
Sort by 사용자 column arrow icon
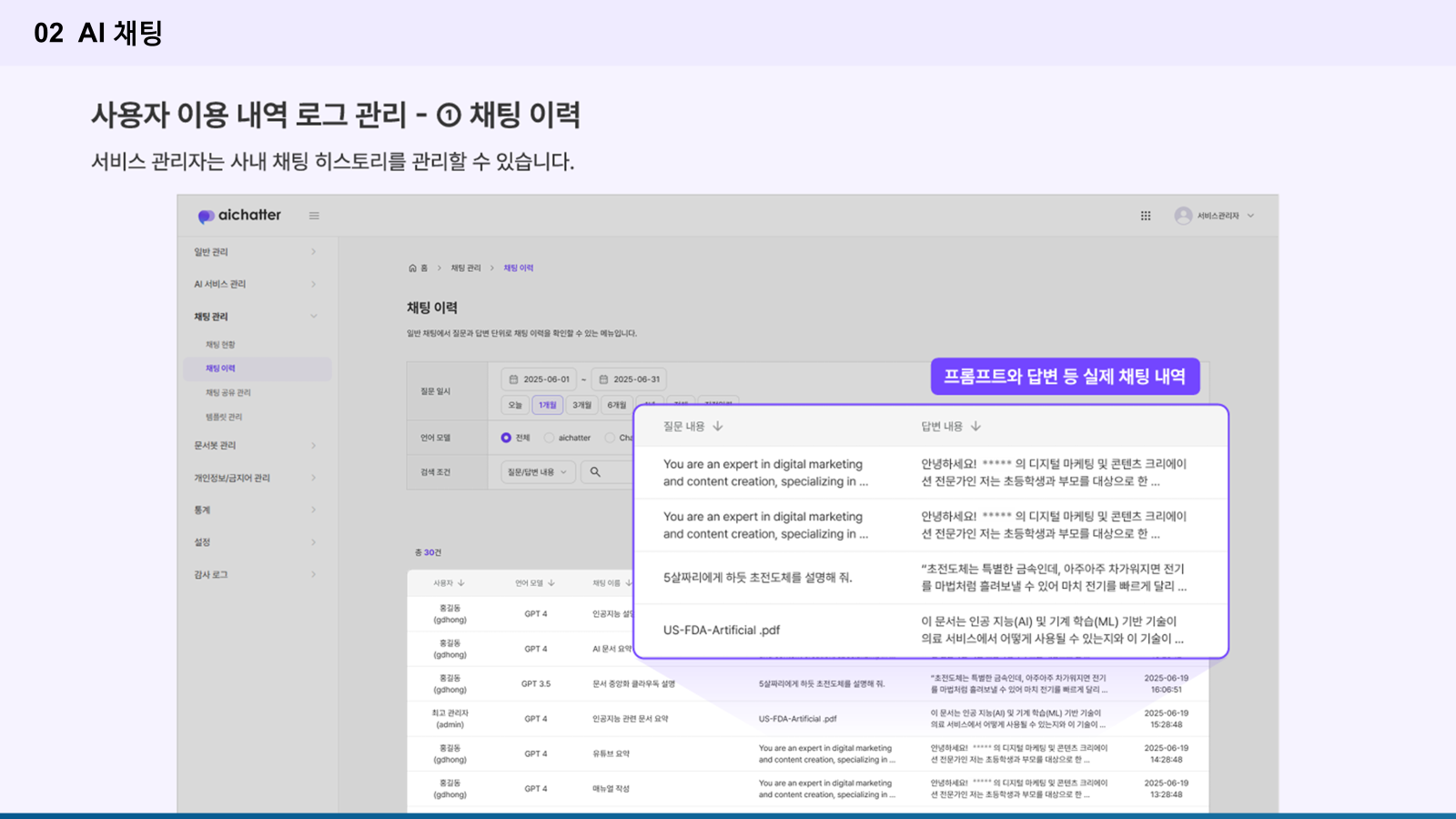461,583
